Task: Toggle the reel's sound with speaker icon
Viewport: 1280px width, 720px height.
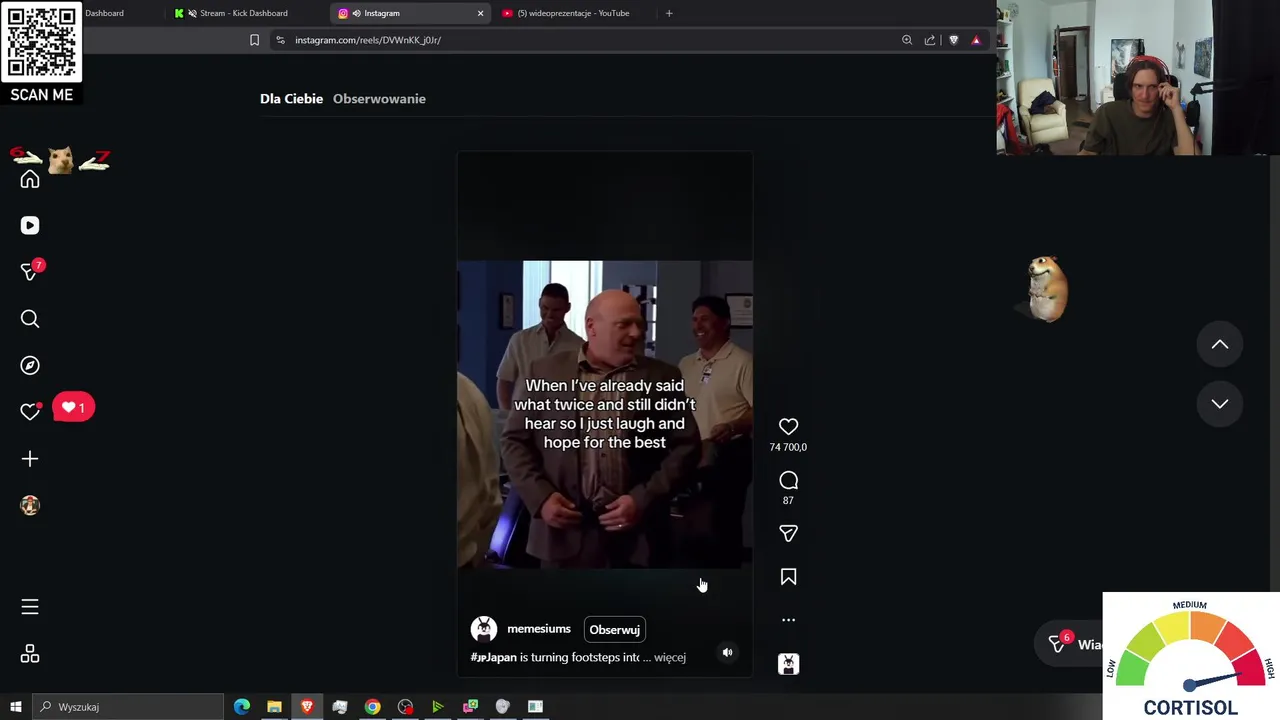Action: tap(727, 653)
